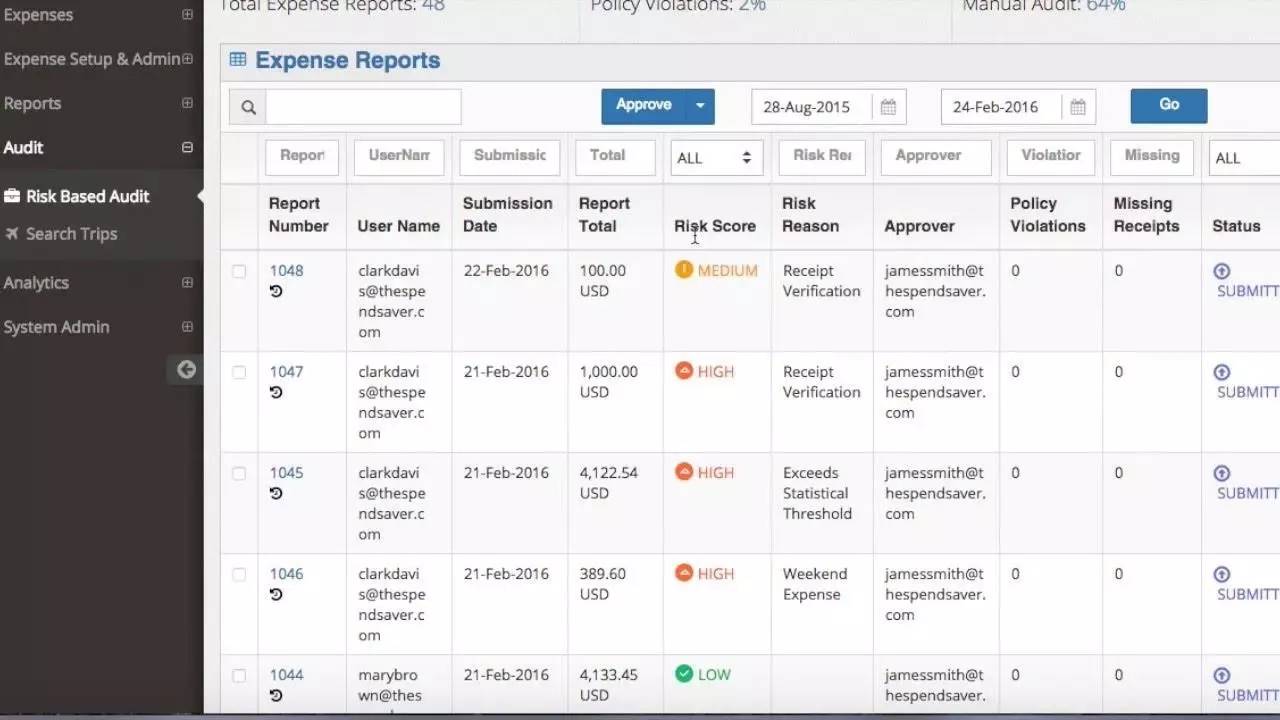Open report number 1047 link
Image resolution: width=1280 pixels, height=720 pixels.
click(x=286, y=371)
